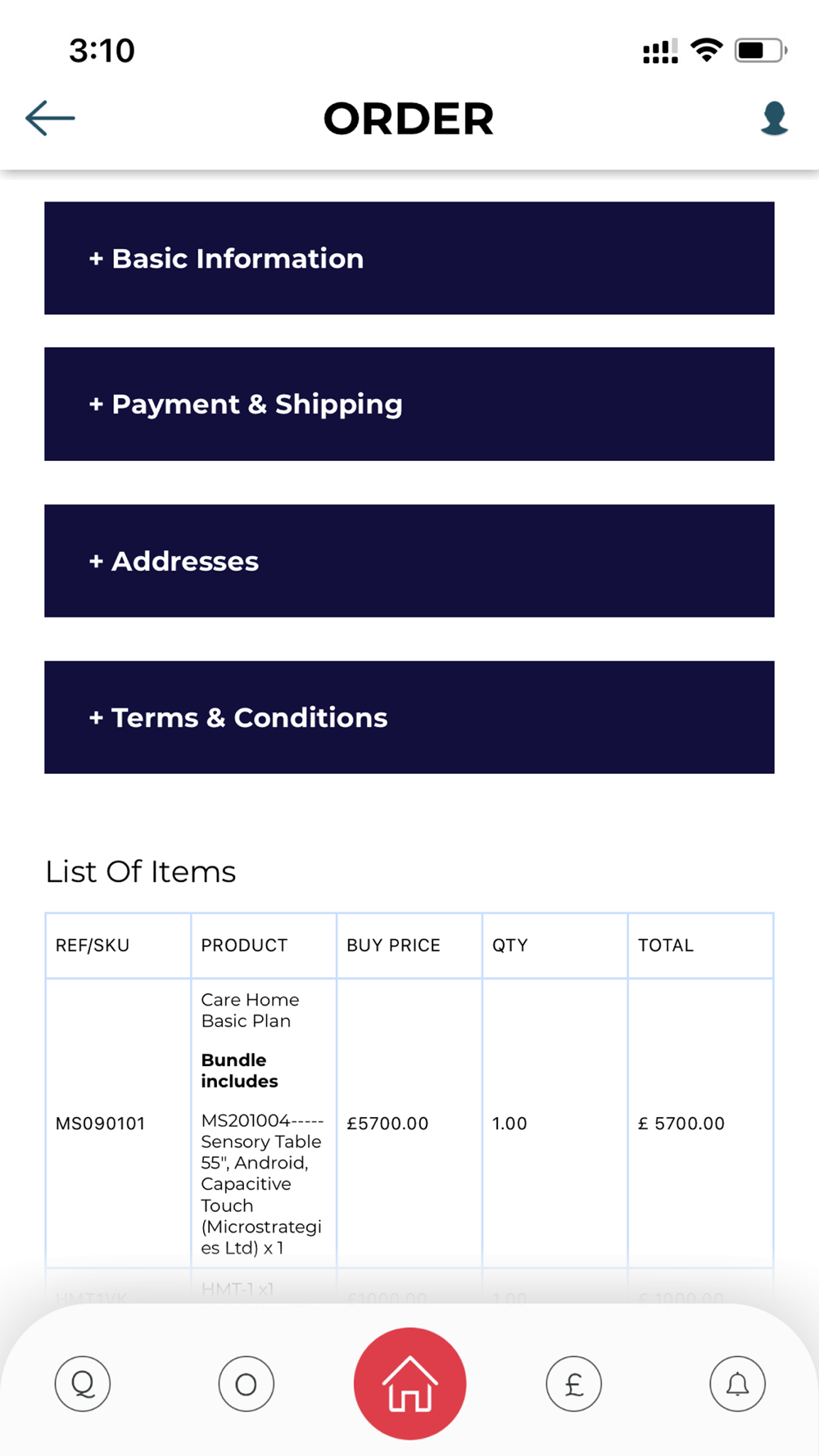The height and width of the screenshot is (1456, 819).
Task: Expand the Payment & Shipping section
Action: point(409,404)
